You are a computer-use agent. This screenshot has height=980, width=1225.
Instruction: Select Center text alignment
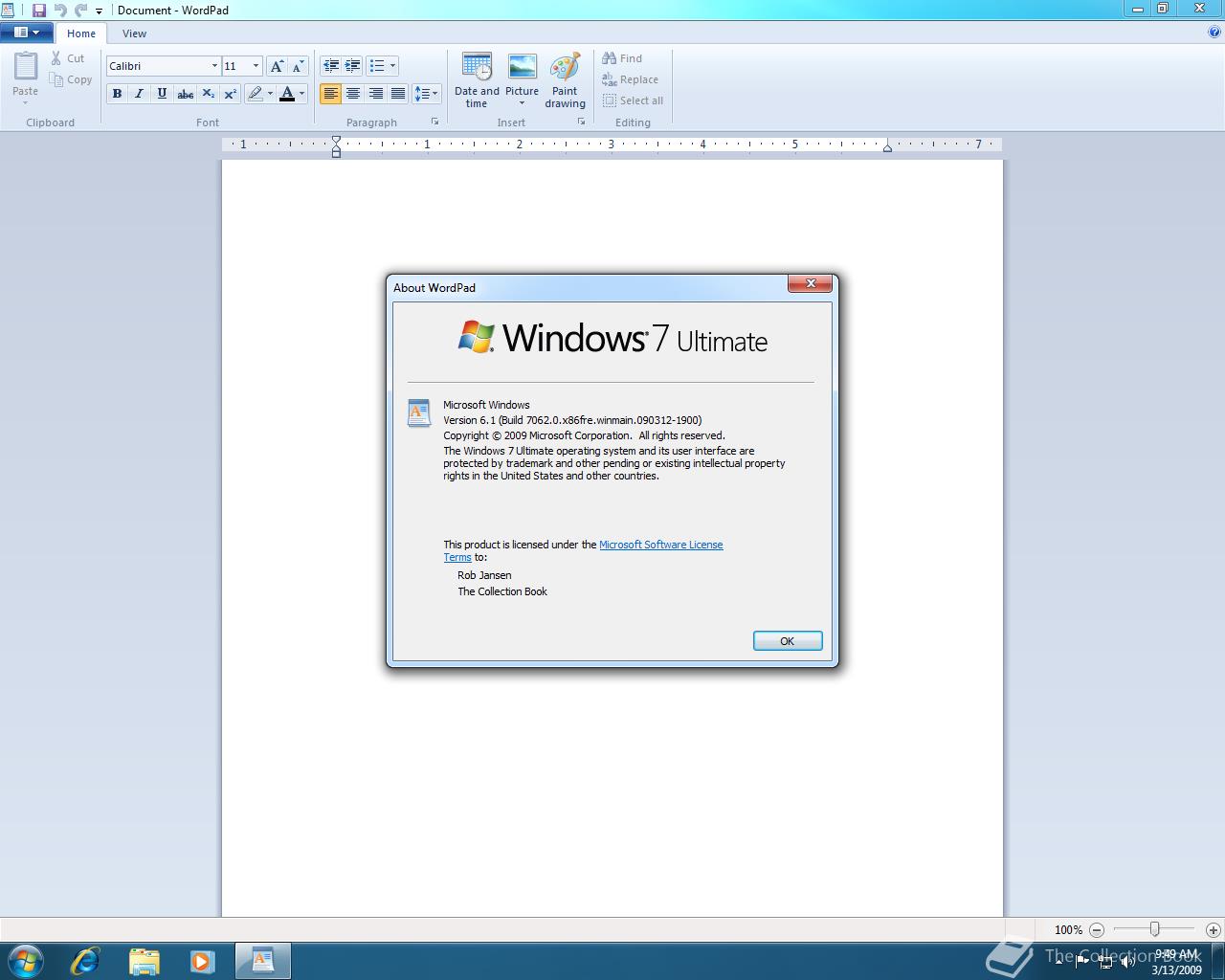click(x=353, y=94)
